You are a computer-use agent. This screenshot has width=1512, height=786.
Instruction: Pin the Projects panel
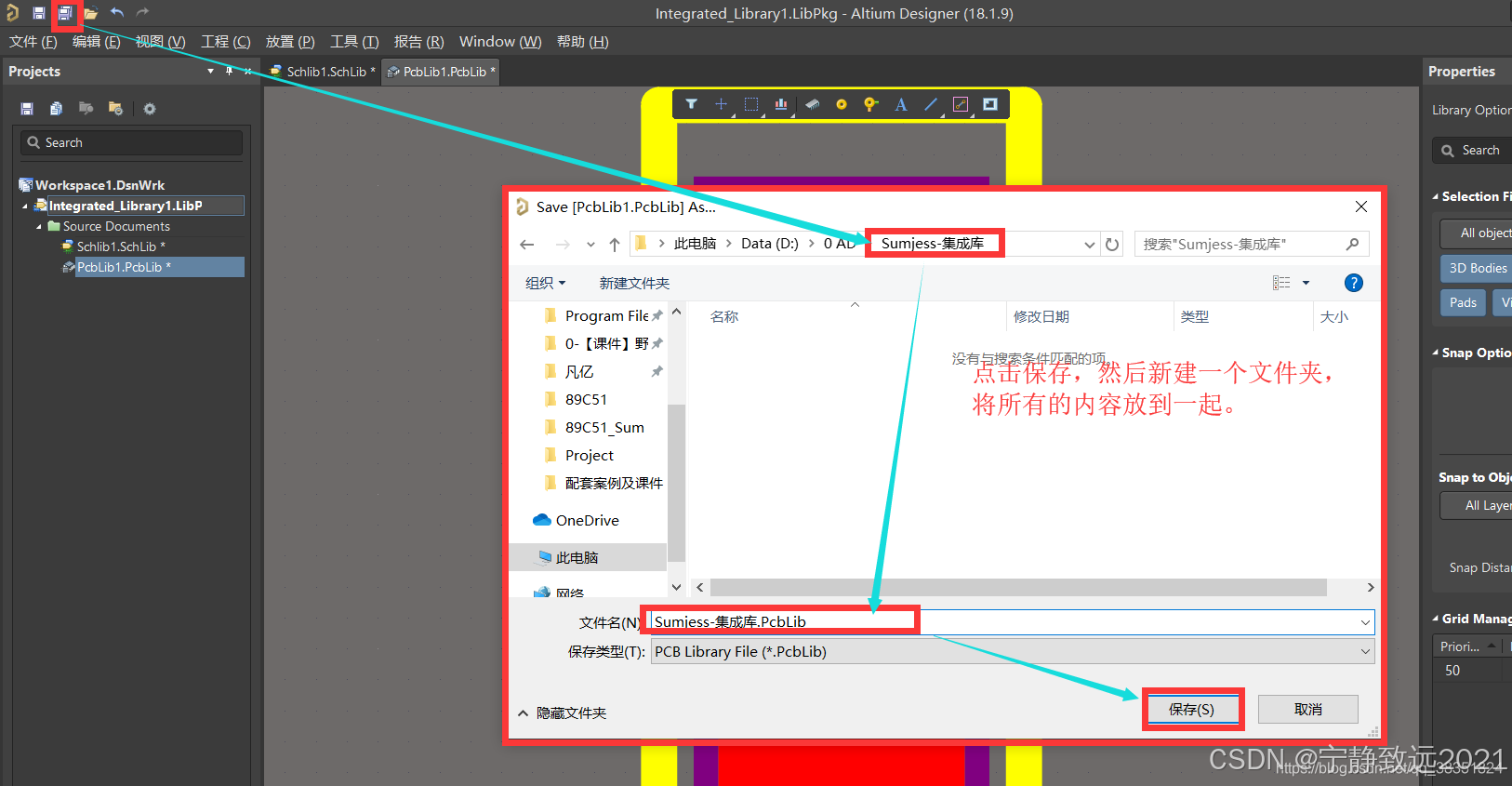coord(229,71)
